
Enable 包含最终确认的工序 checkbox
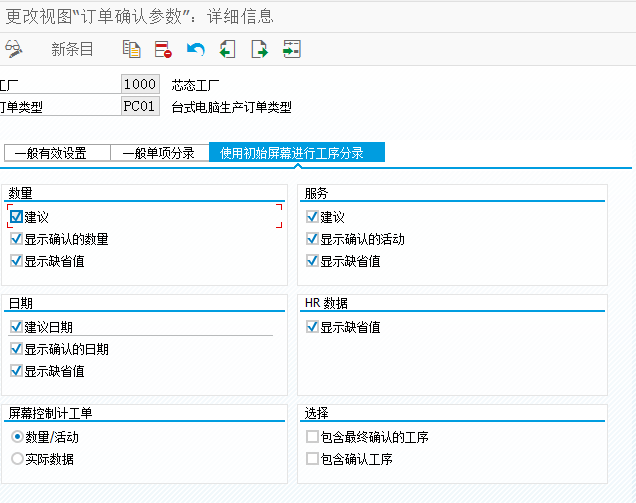(x=312, y=436)
